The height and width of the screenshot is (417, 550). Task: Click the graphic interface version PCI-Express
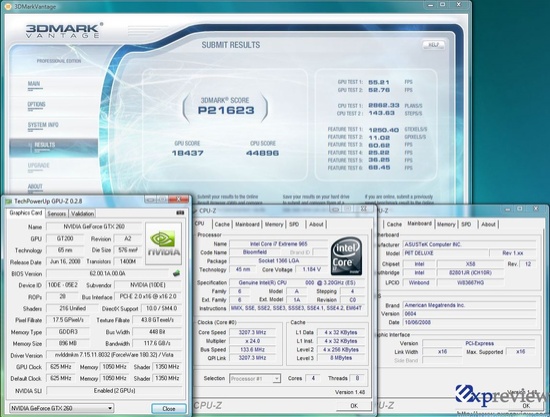click(479, 343)
